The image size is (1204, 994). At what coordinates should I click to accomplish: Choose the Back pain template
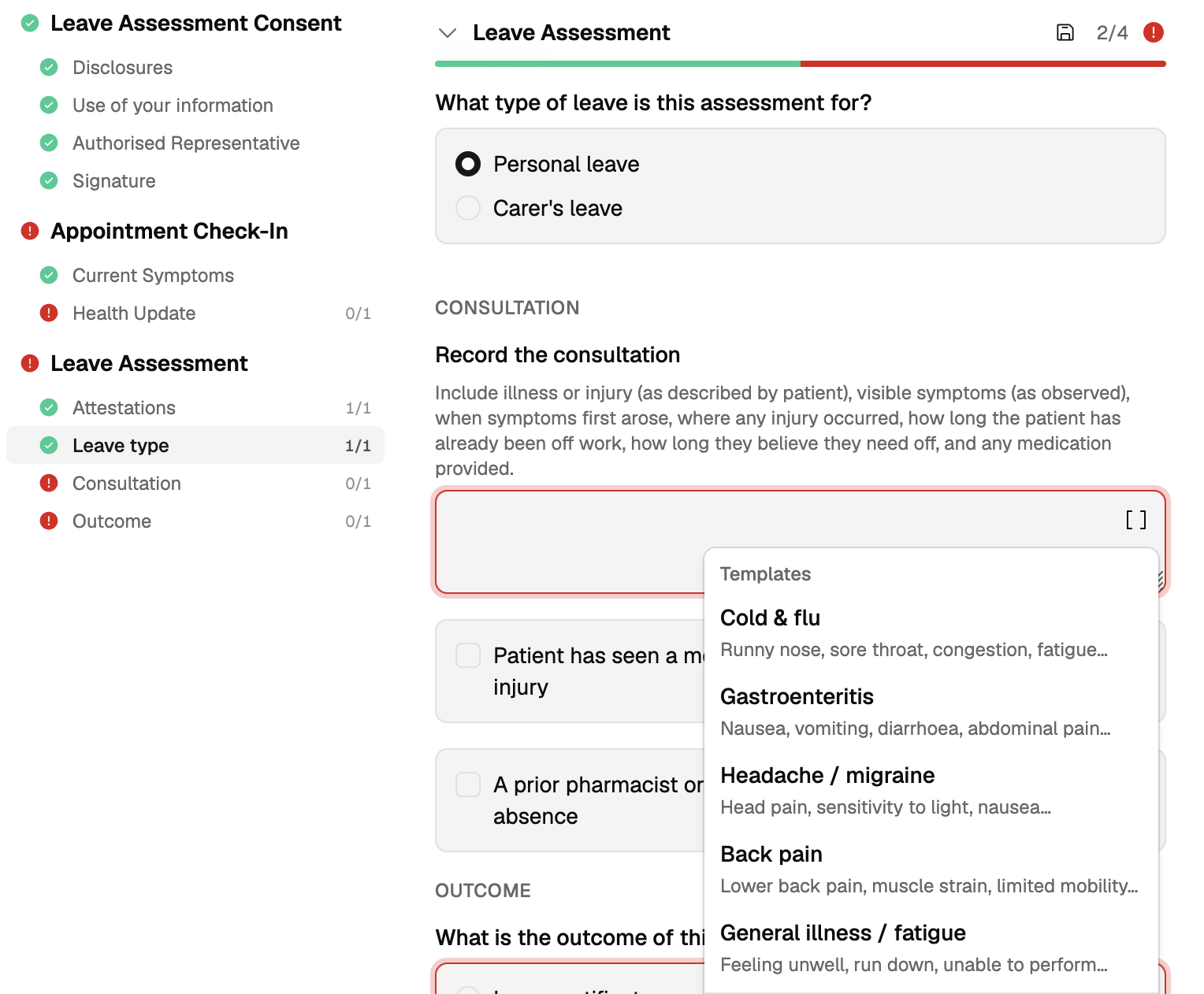(x=931, y=870)
